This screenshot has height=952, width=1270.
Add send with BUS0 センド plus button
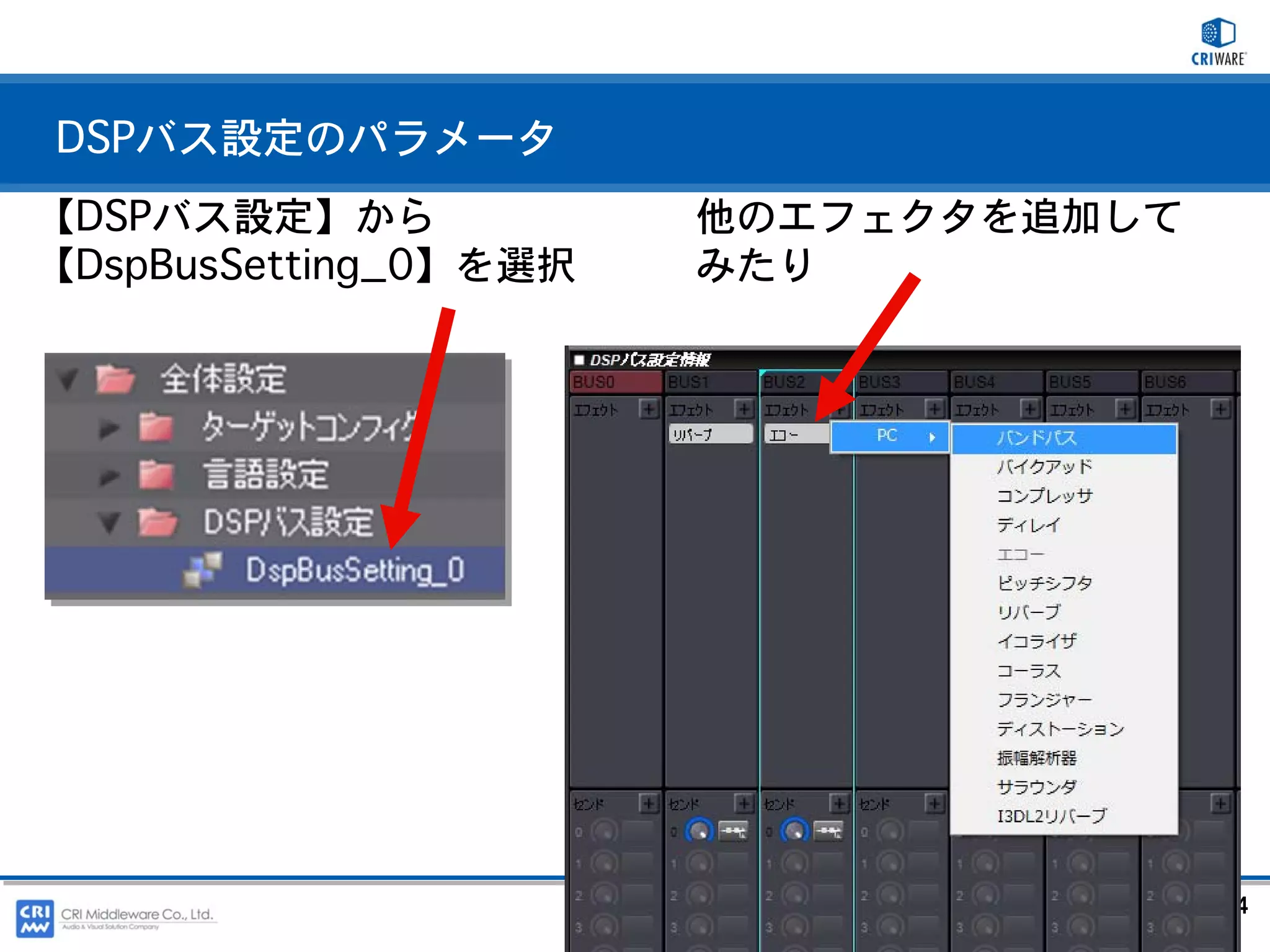tap(649, 804)
